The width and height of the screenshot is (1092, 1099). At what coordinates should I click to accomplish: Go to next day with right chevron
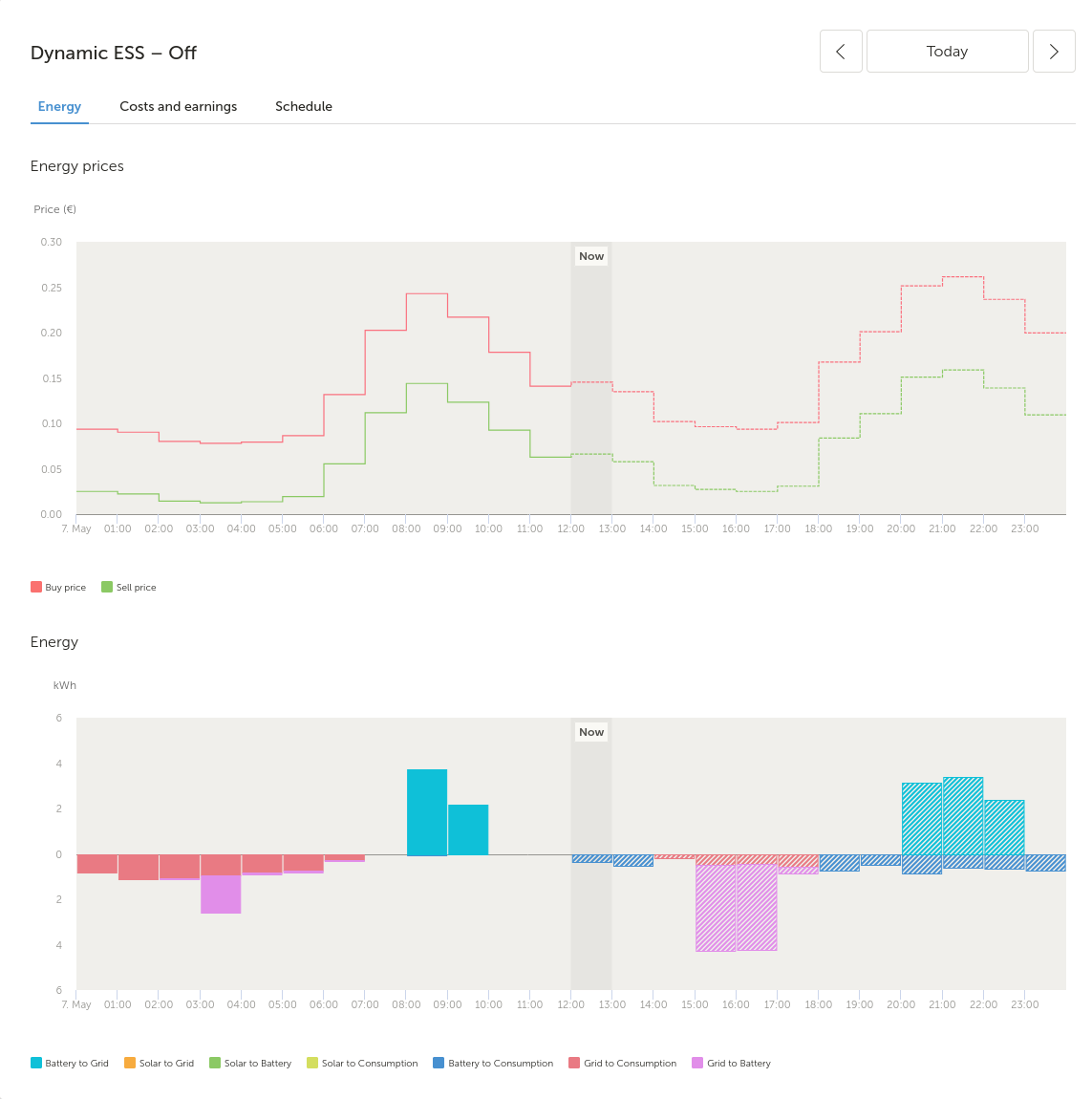[1054, 52]
